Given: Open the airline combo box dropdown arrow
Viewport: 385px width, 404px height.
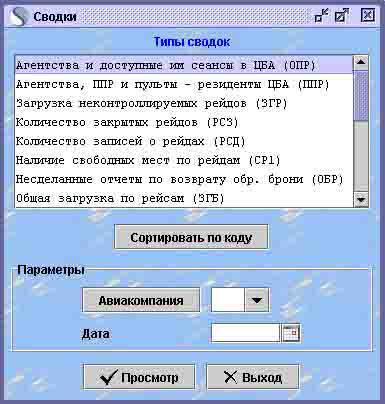Looking at the screenshot, I should (256, 300).
